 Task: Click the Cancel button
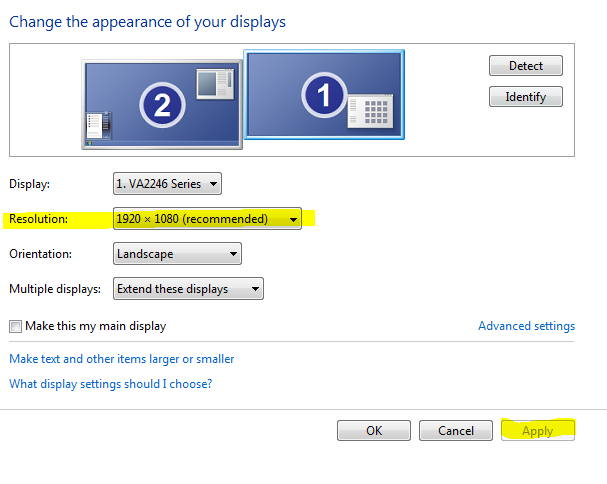455,431
